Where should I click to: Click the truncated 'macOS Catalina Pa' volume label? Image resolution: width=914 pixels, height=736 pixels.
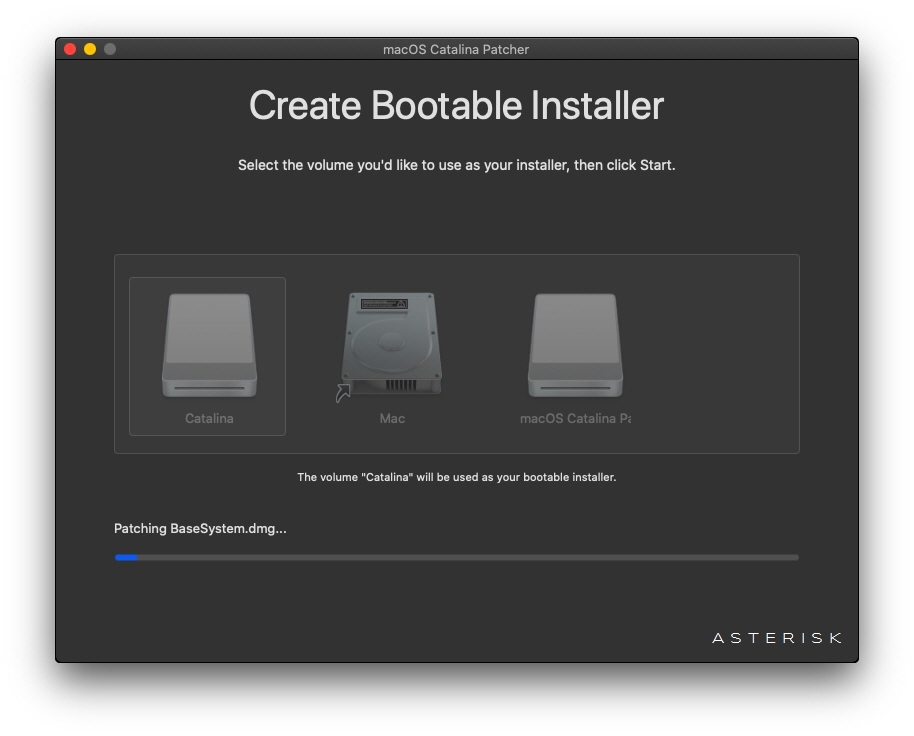[x=575, y=418]
